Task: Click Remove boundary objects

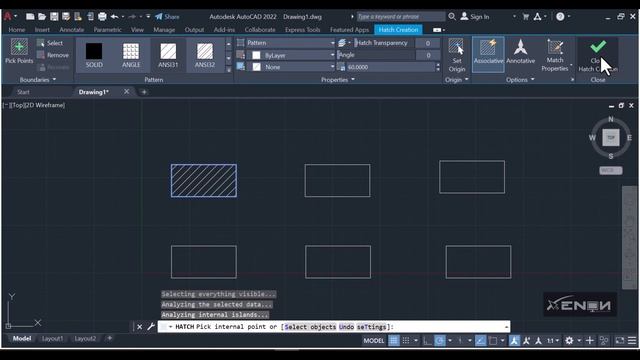Action: (53, 55)
